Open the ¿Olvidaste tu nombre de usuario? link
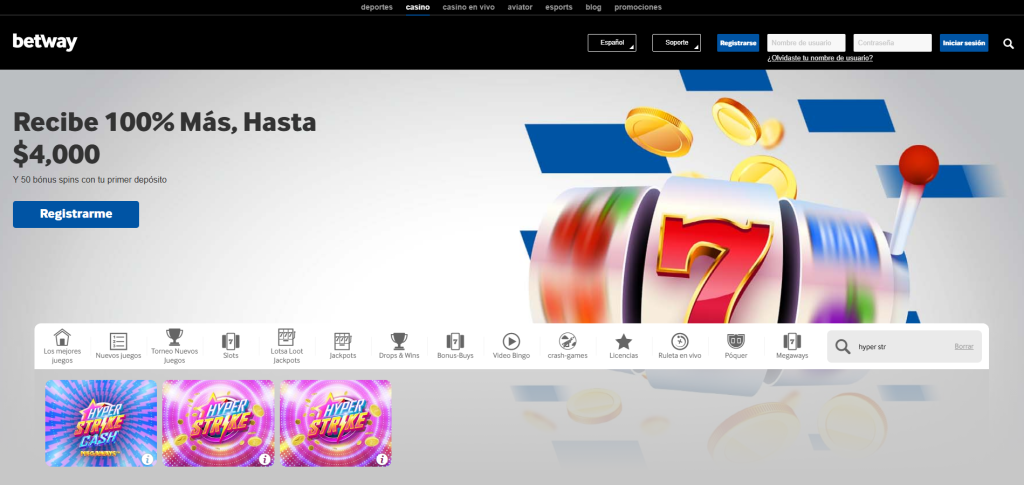This screenshot has width=1024, height=485. [820, 58]
